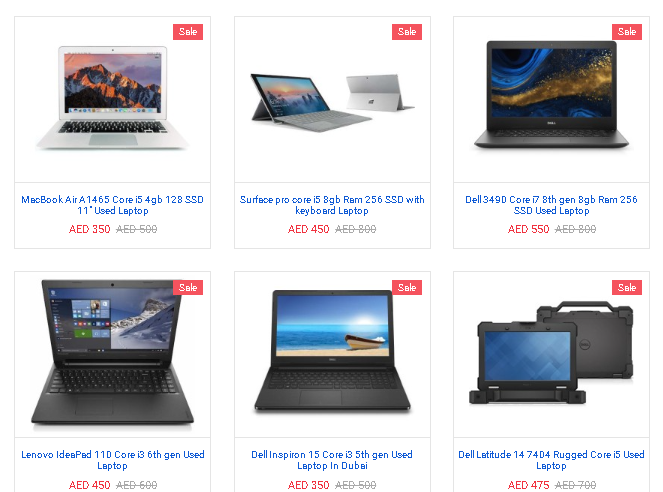Screen dimensions: 663x492
Task: Open the Dell 3490 laptop image
Action: (x=551, y=95)
